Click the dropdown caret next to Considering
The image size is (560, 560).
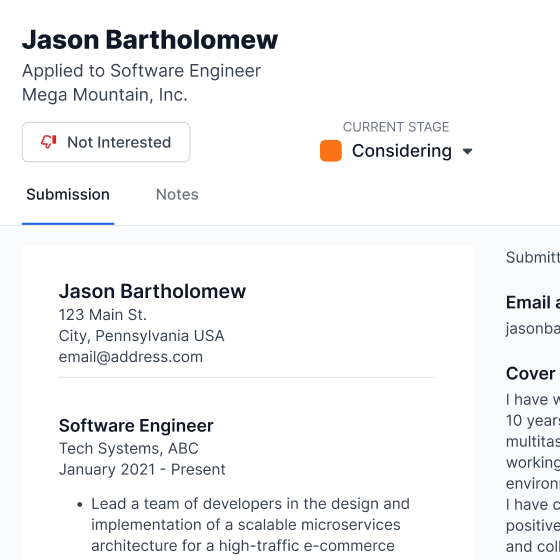pos(467,151)
